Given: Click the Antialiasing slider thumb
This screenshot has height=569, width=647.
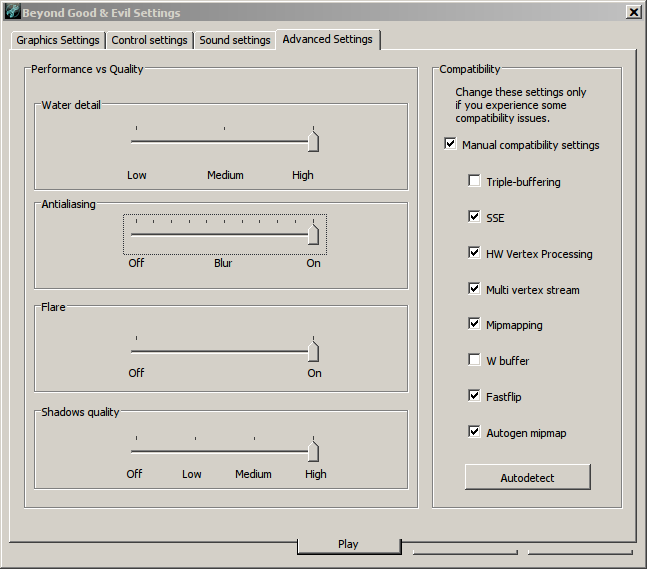Looking at the screenshot, I should tap(314, 233).
